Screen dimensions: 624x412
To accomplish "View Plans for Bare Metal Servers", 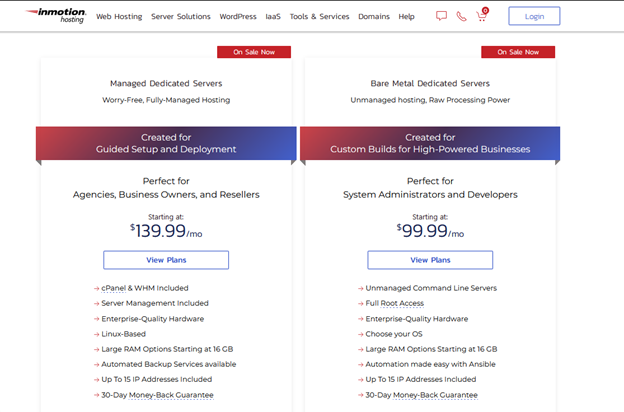I will [x=430, y=260].
